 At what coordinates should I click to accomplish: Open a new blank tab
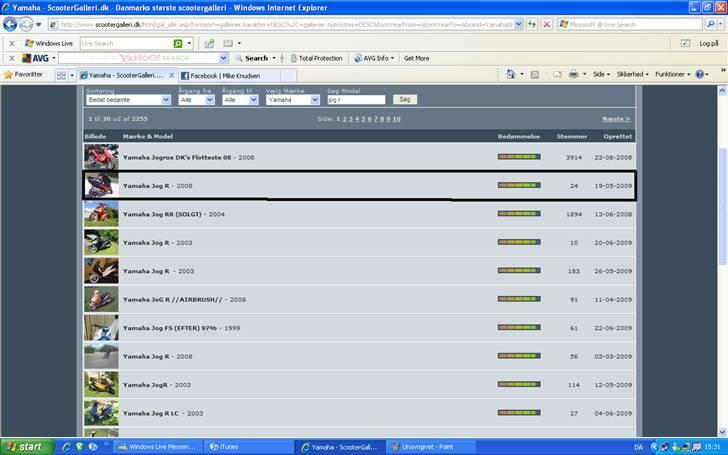pyautogui.click(x=288, y=76)
